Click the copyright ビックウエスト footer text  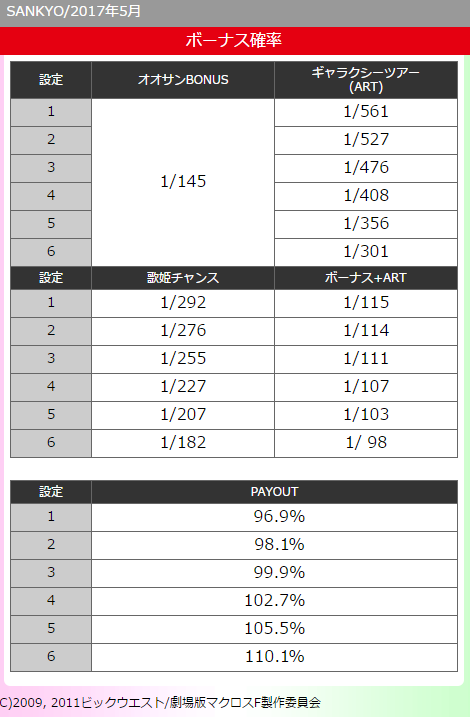pyautogui.click(x=160, y=702)
